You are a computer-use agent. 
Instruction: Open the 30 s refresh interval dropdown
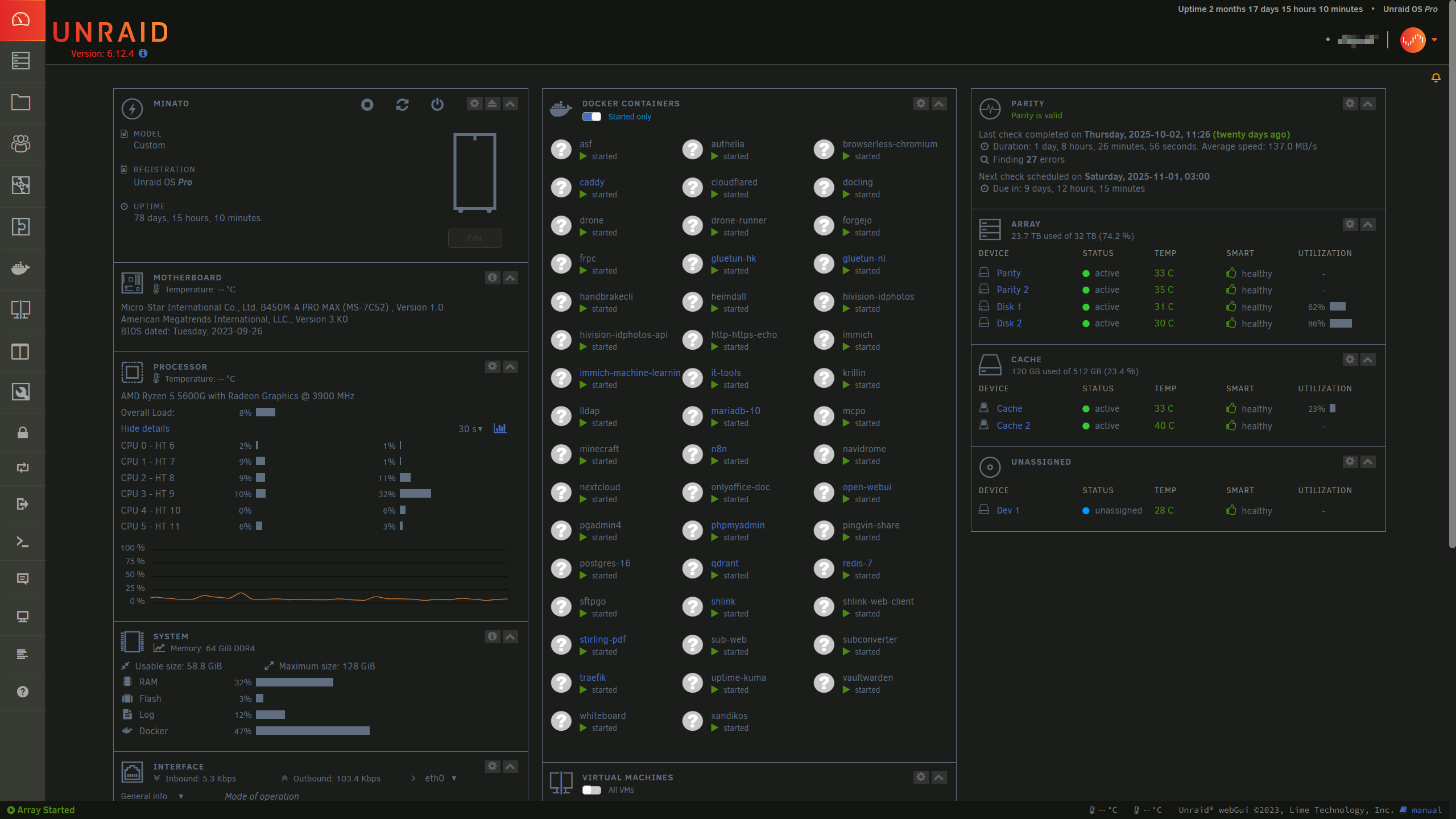click(470, 429)
